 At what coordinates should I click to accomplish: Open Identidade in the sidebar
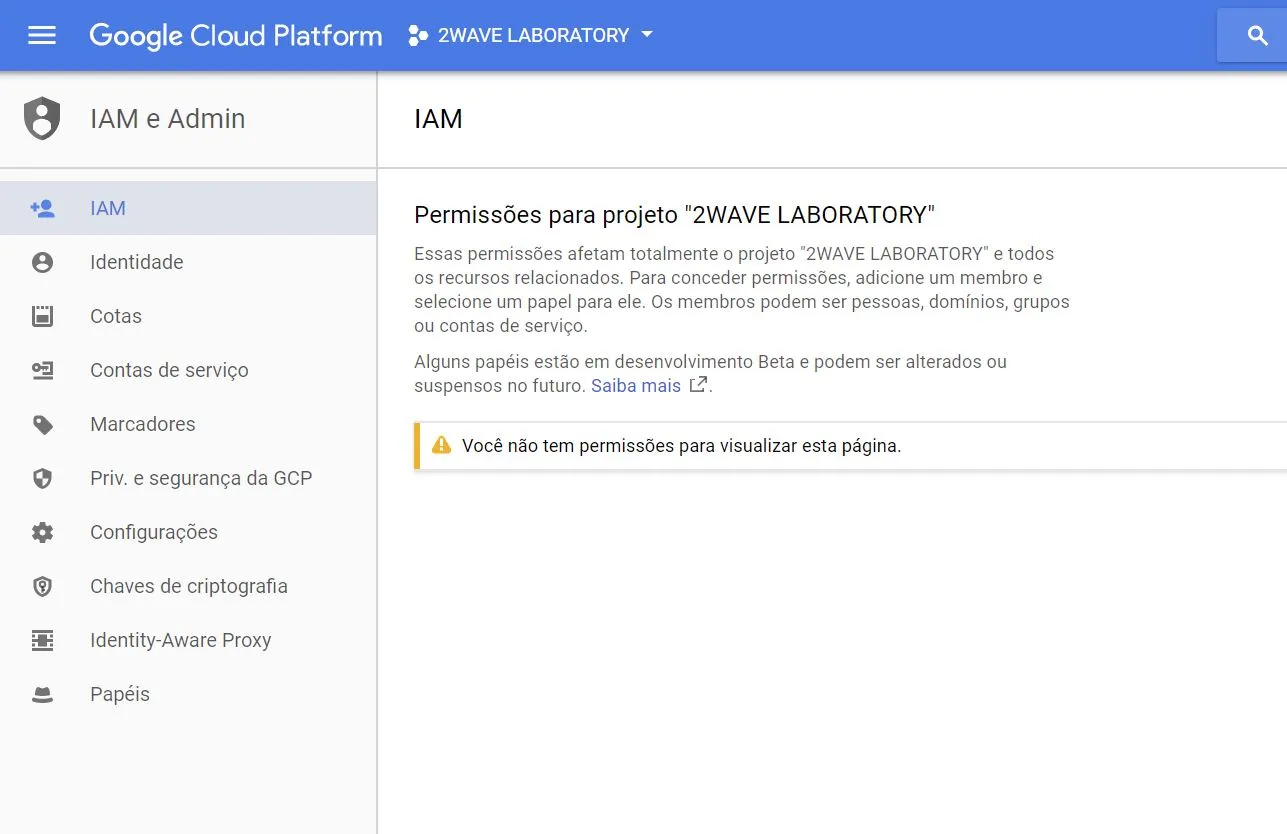pos(188,262)
